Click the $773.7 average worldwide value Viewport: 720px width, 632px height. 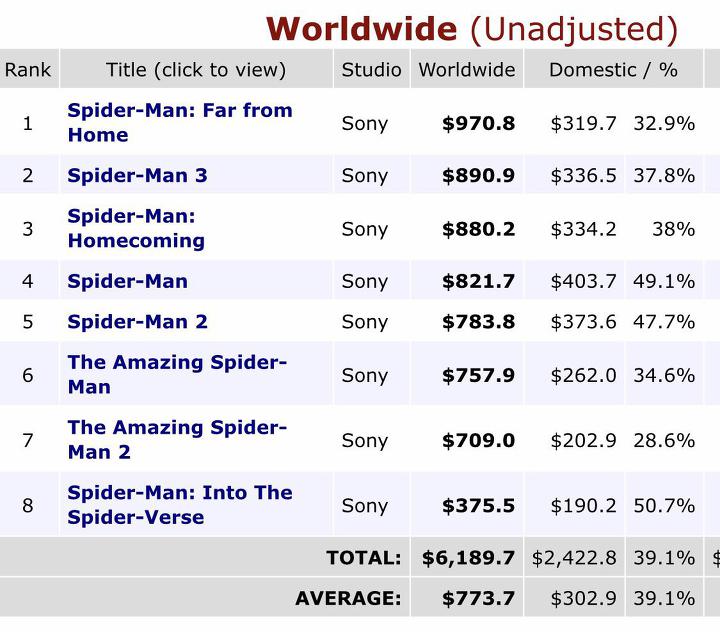tap(478, 598)
